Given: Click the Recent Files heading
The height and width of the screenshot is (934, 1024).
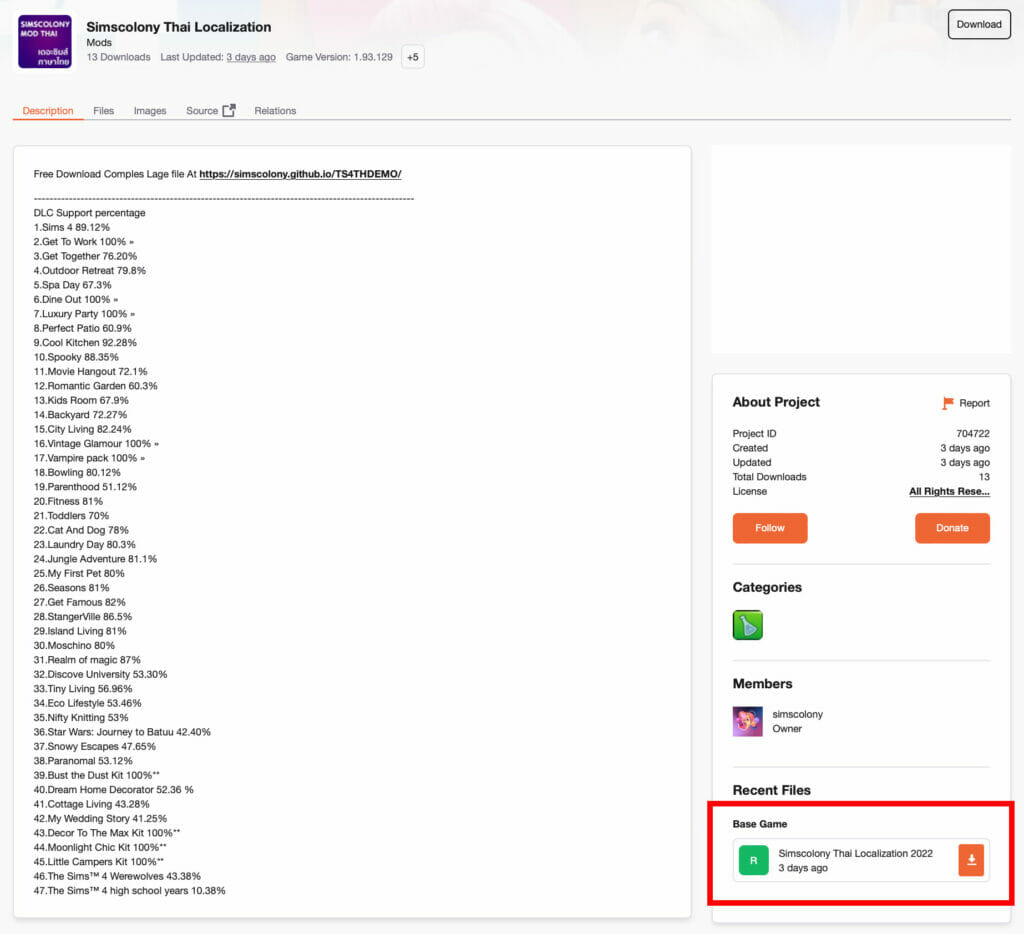Looking at the screenshot, I should tap(771, 790).
